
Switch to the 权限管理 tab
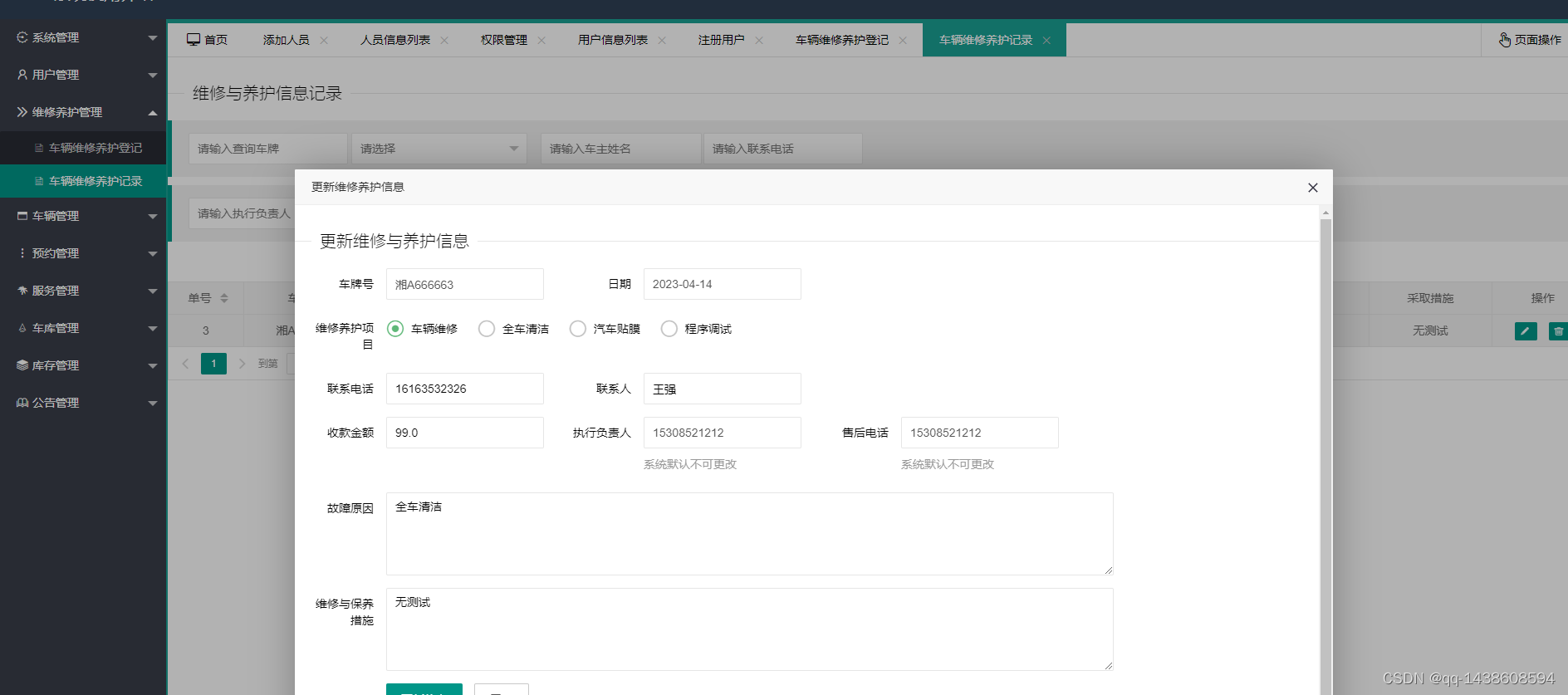tap(504, 40)
